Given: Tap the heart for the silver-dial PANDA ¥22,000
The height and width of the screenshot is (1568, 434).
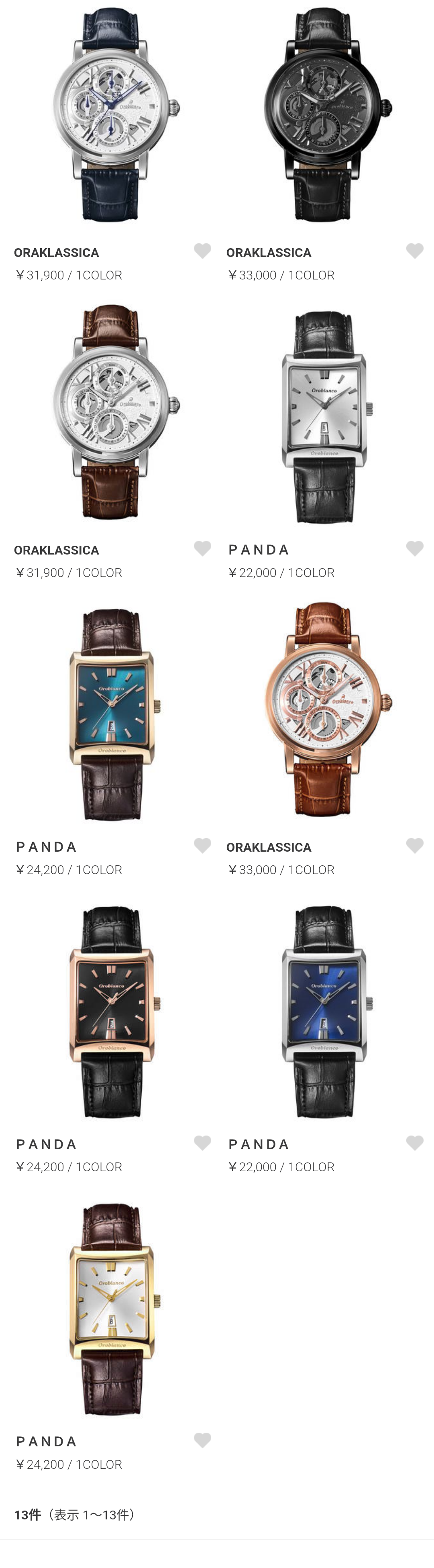Looking at the screenshot, I should click(414, 548).
